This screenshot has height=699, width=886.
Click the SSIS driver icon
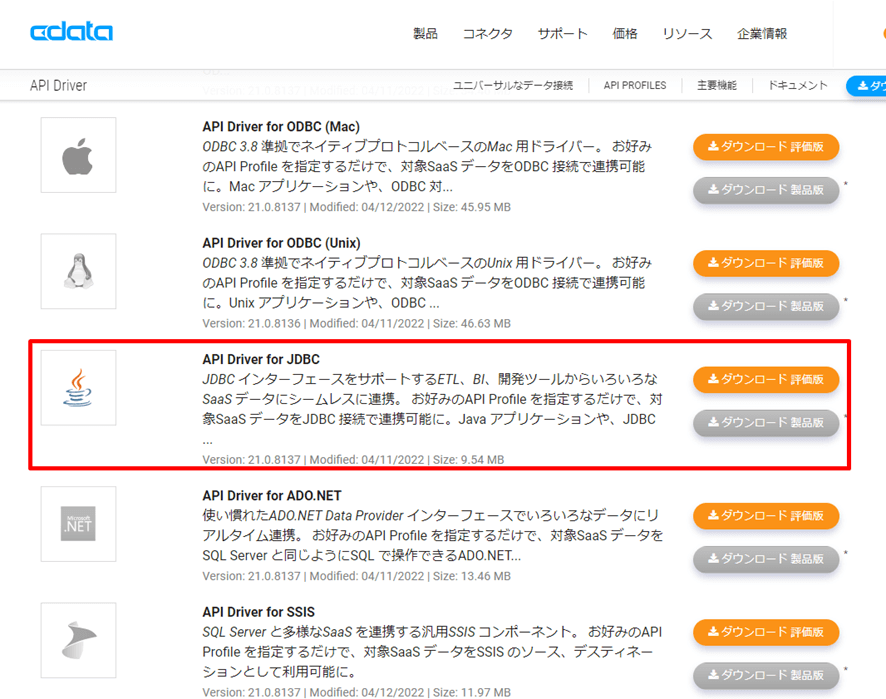tap(79, 640)
